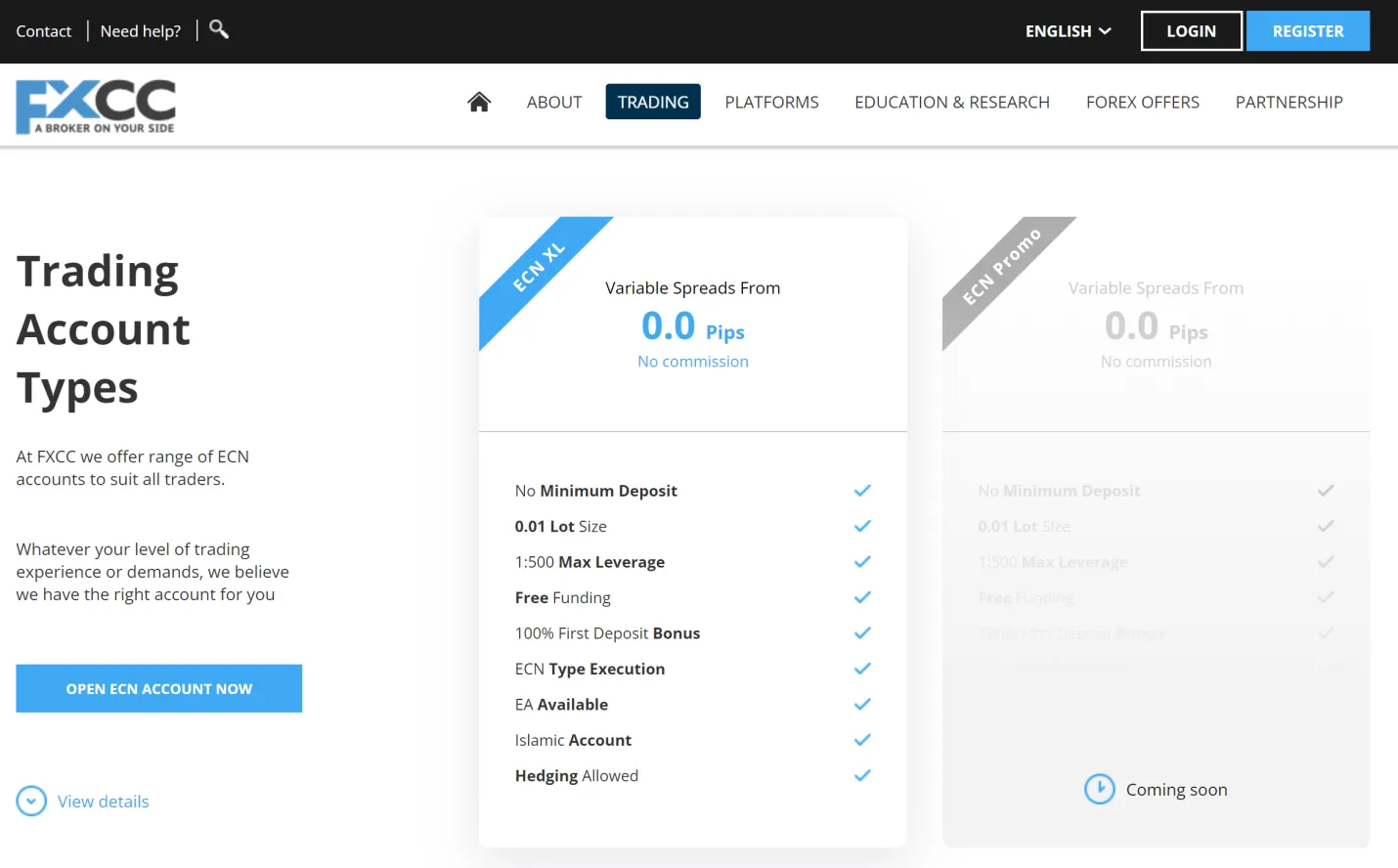Click the REGISTER button

point(1308,31)
